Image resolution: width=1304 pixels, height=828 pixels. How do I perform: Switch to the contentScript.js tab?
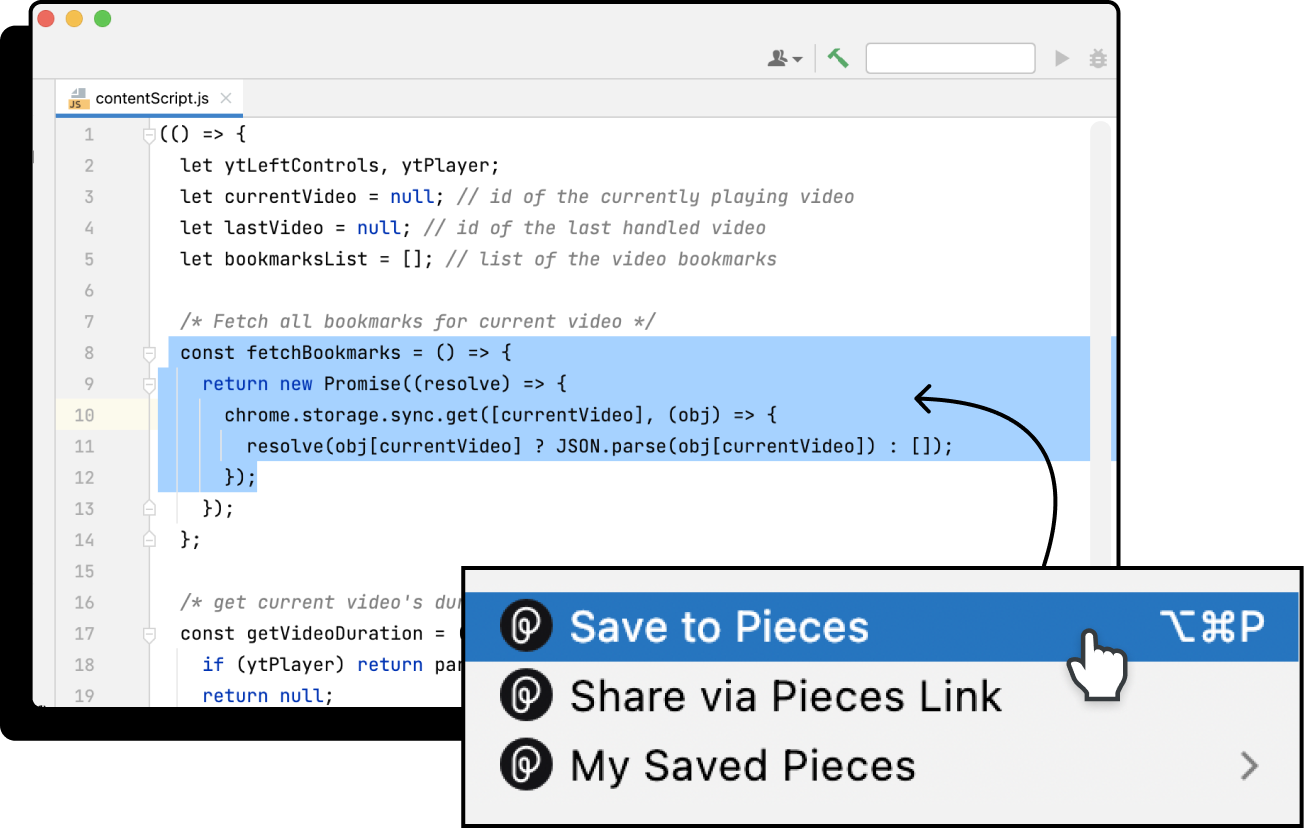152,98
